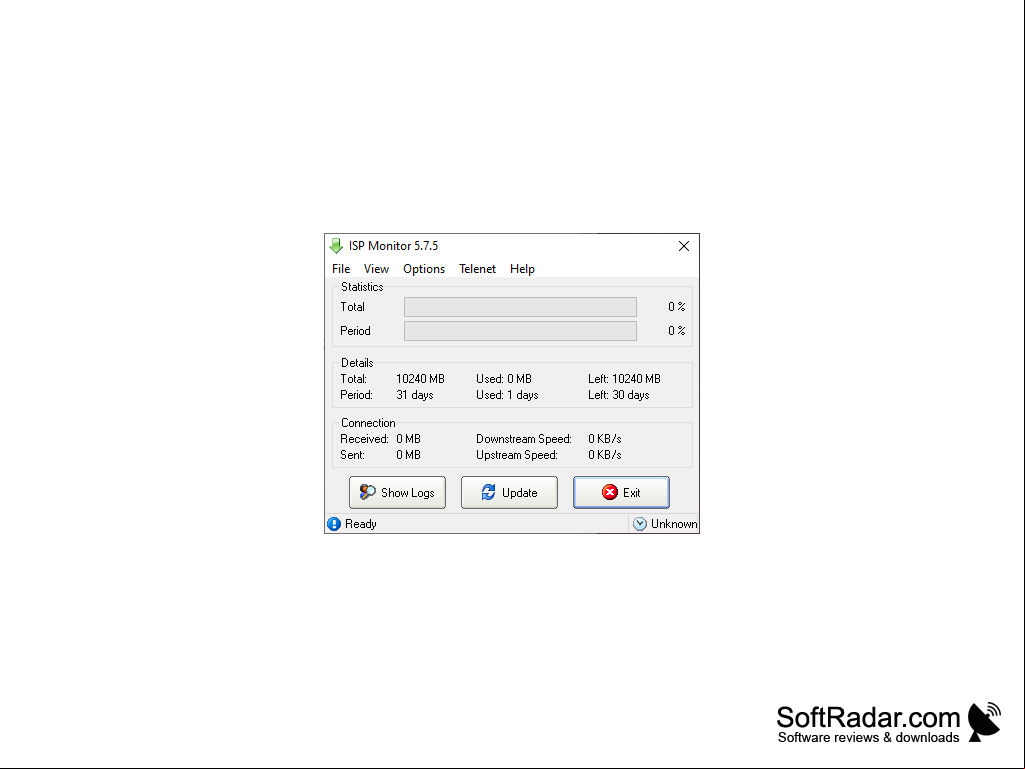
Task: Close the ISP Monitor window
Action: (x=684, y=246)
